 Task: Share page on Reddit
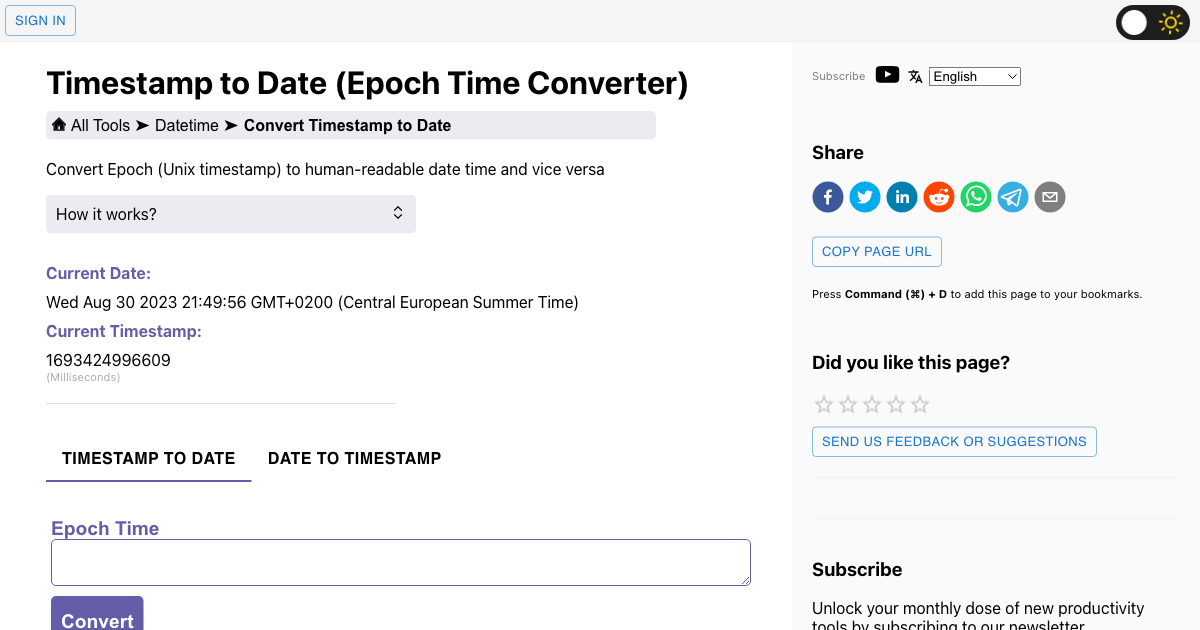click(939, 197)
